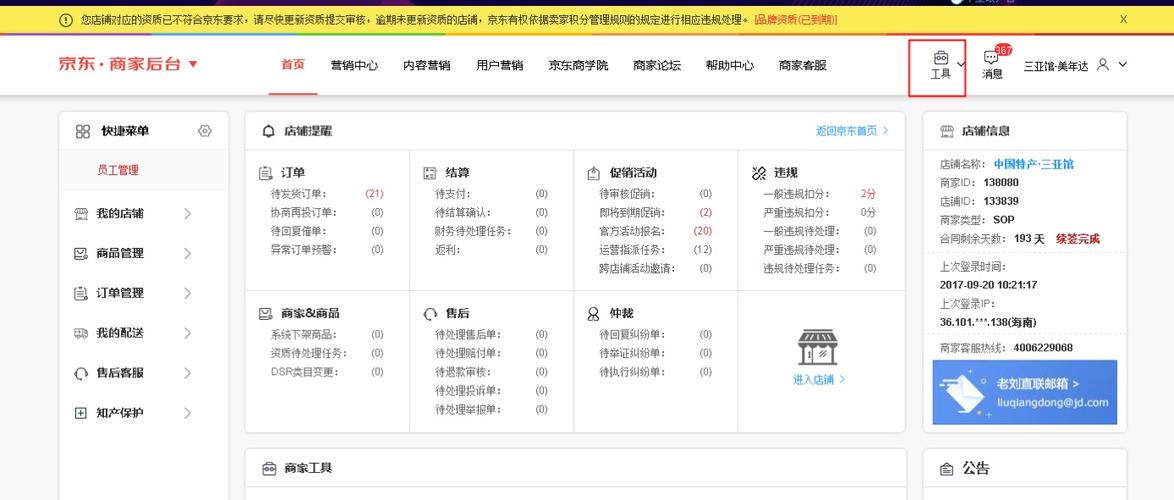Click 待结算确认 row
Viewport: 1174px width, 500px height.
(x=491, y=213)
